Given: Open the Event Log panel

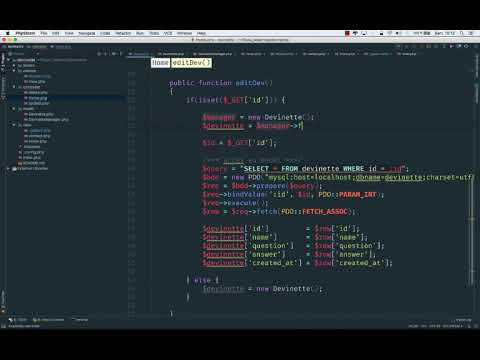Looking at the screenshot, I should 463,320.
